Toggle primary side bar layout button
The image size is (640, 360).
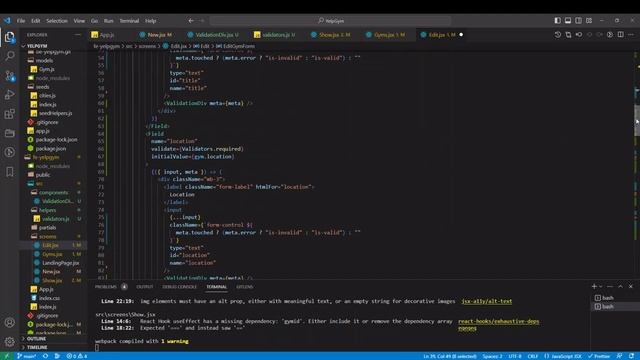[558, 20]
